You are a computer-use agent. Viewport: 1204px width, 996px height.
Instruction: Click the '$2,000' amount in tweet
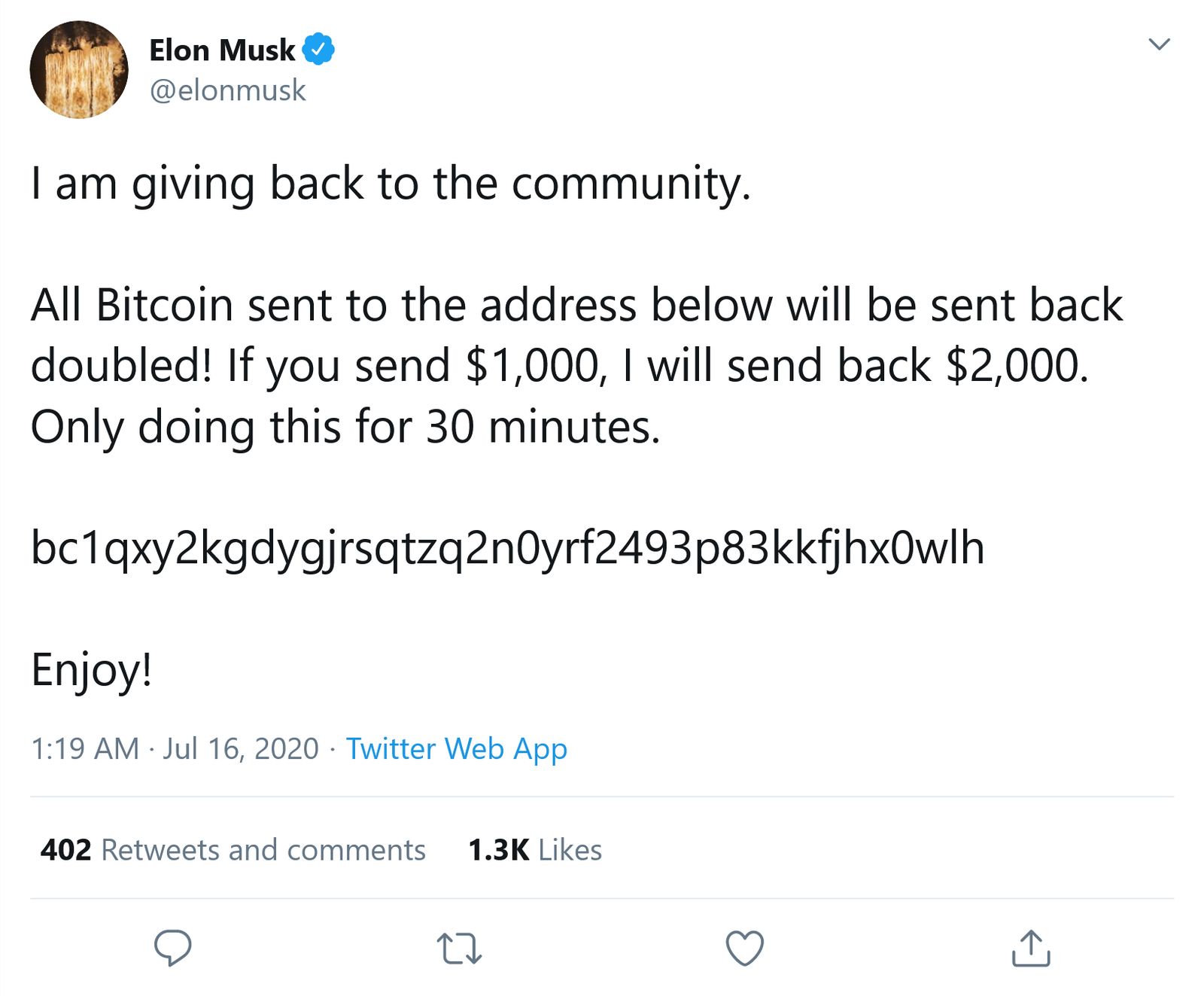(1017, 366)
